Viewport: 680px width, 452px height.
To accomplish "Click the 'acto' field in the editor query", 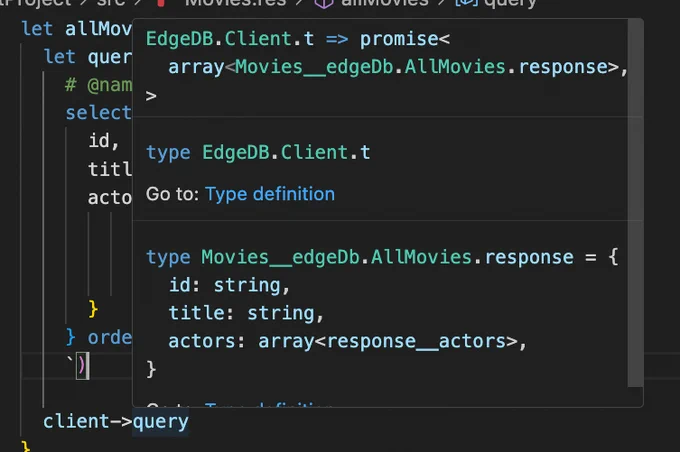I will pos(110,197).
